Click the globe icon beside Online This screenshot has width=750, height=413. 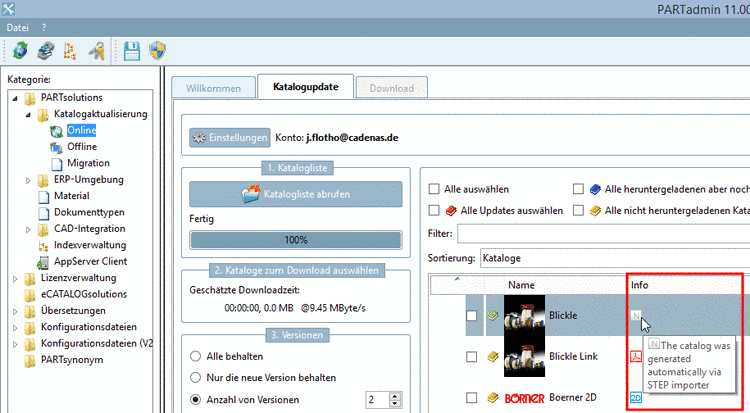(56, 131)
